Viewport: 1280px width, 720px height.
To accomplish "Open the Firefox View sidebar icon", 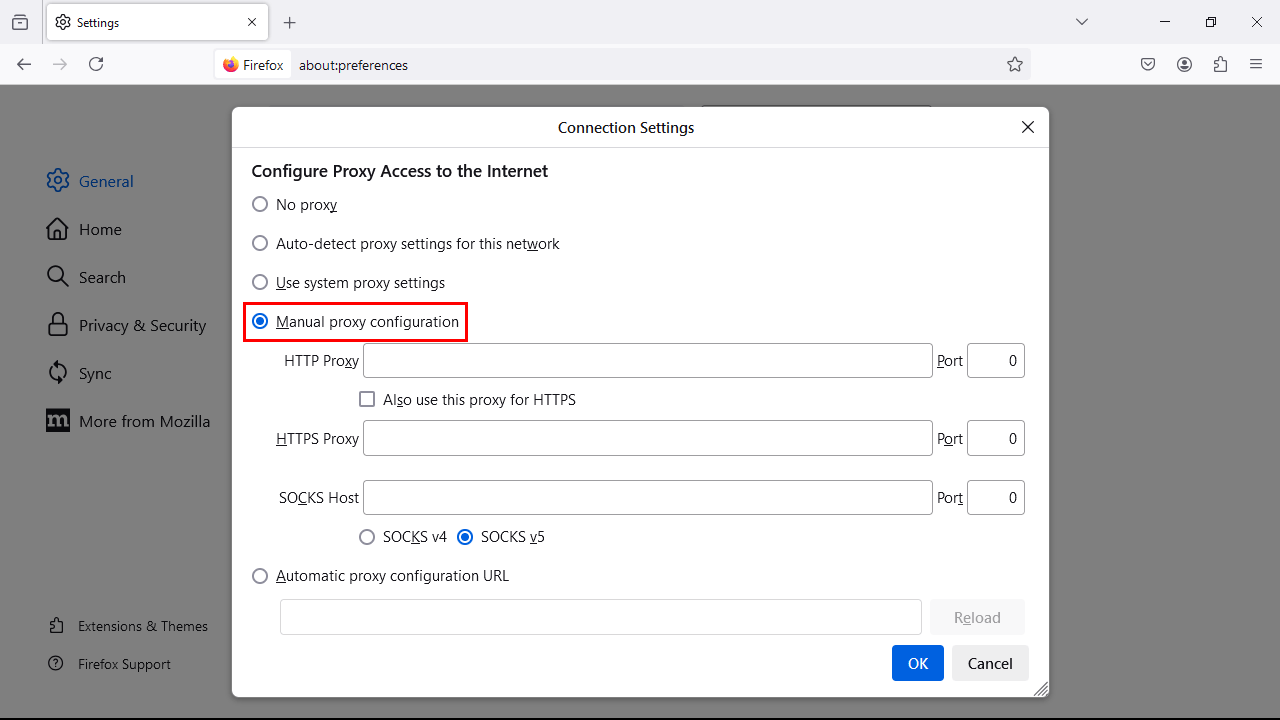I will pos(20,22).
